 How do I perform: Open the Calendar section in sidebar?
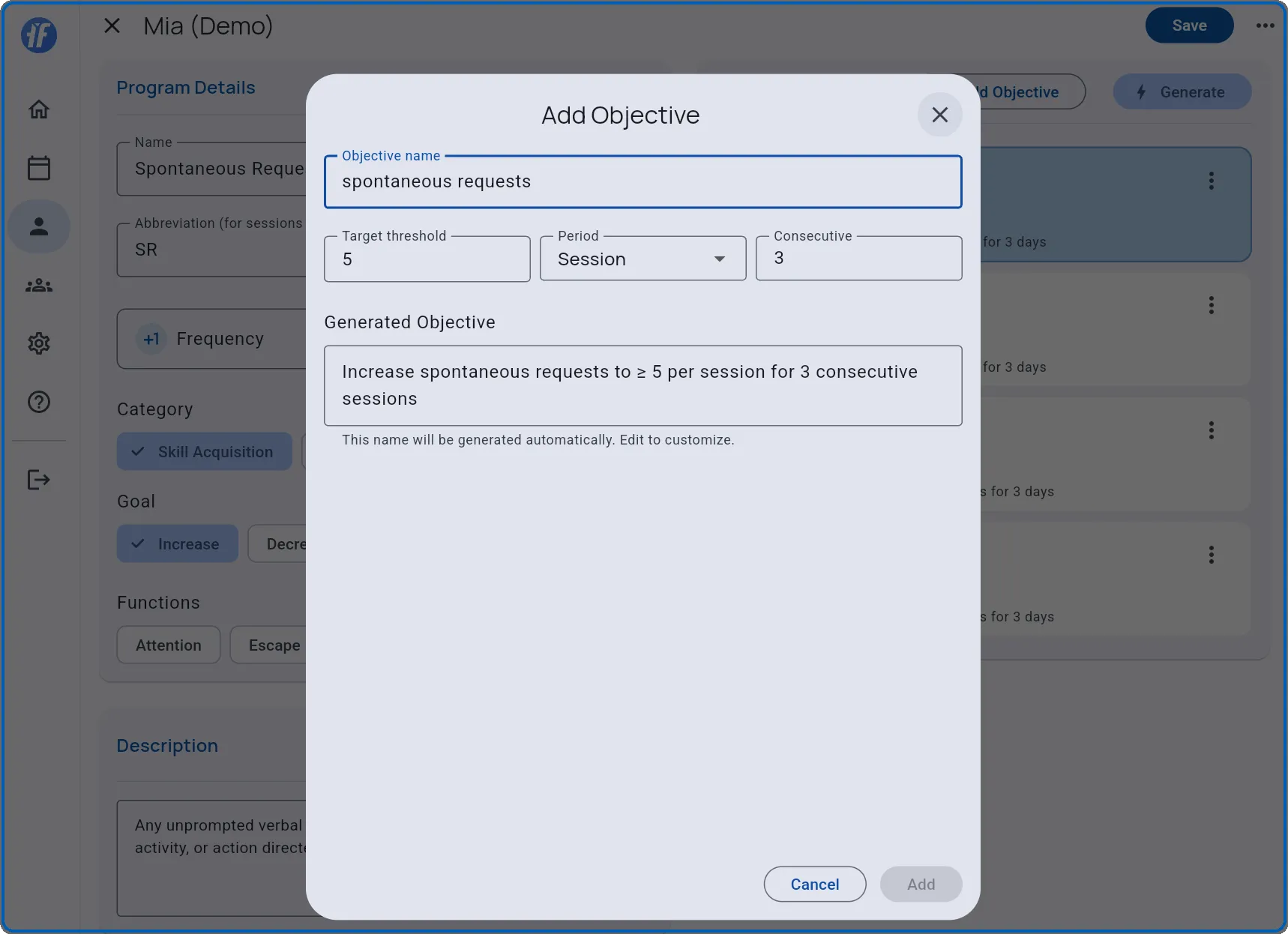tap(38, 167)
